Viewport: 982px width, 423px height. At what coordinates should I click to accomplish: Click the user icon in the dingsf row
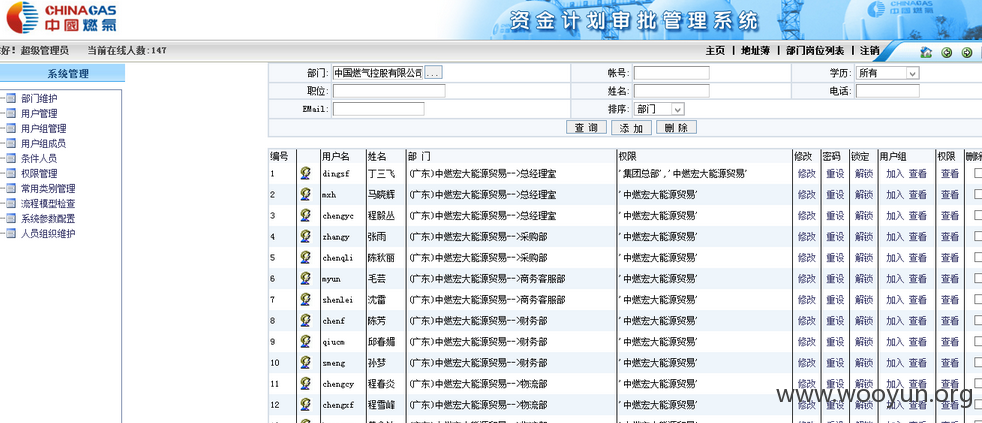coord(305,173)
